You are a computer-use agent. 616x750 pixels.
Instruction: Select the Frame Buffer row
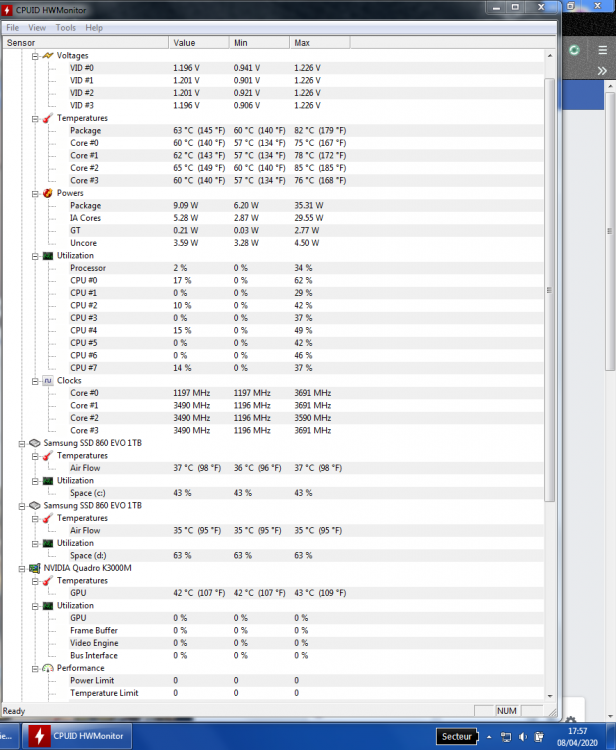pos(306,630)
